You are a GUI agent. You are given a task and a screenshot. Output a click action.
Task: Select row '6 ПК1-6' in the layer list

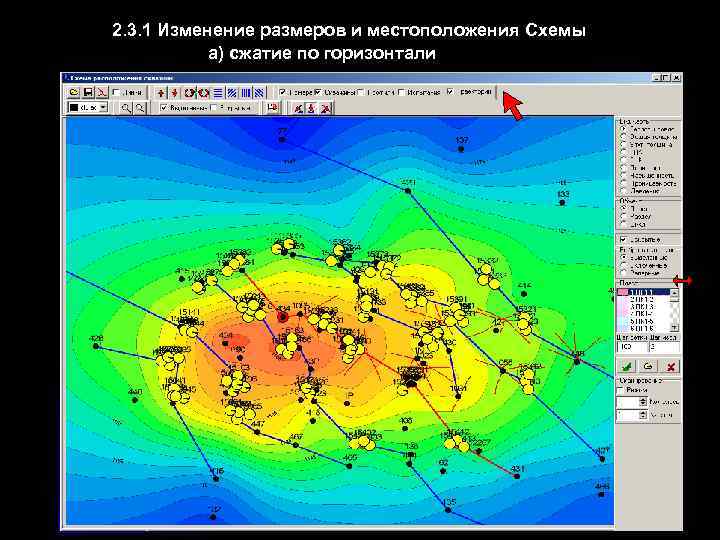coord(643,328)
